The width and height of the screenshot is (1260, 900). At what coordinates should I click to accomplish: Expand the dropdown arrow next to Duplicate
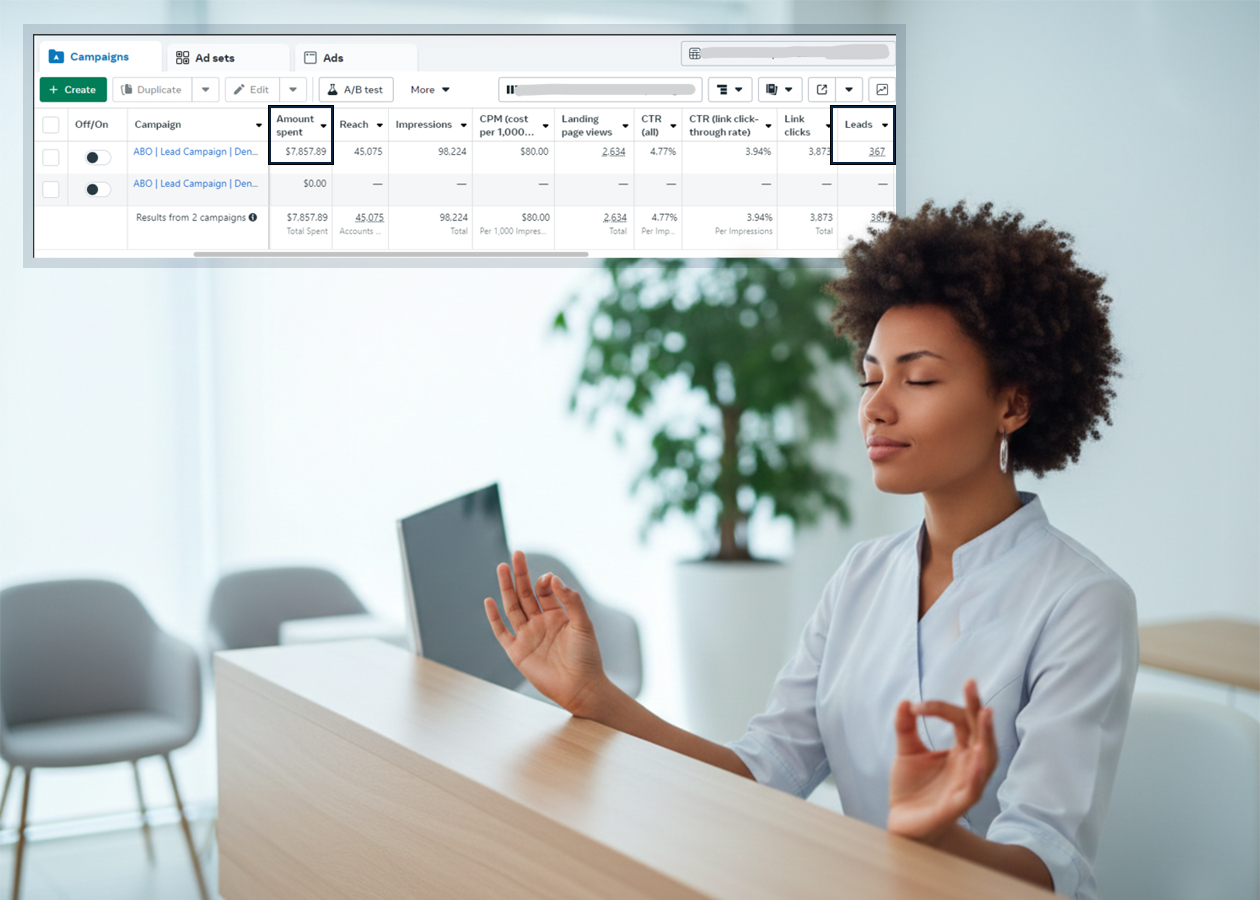[205, 90]
